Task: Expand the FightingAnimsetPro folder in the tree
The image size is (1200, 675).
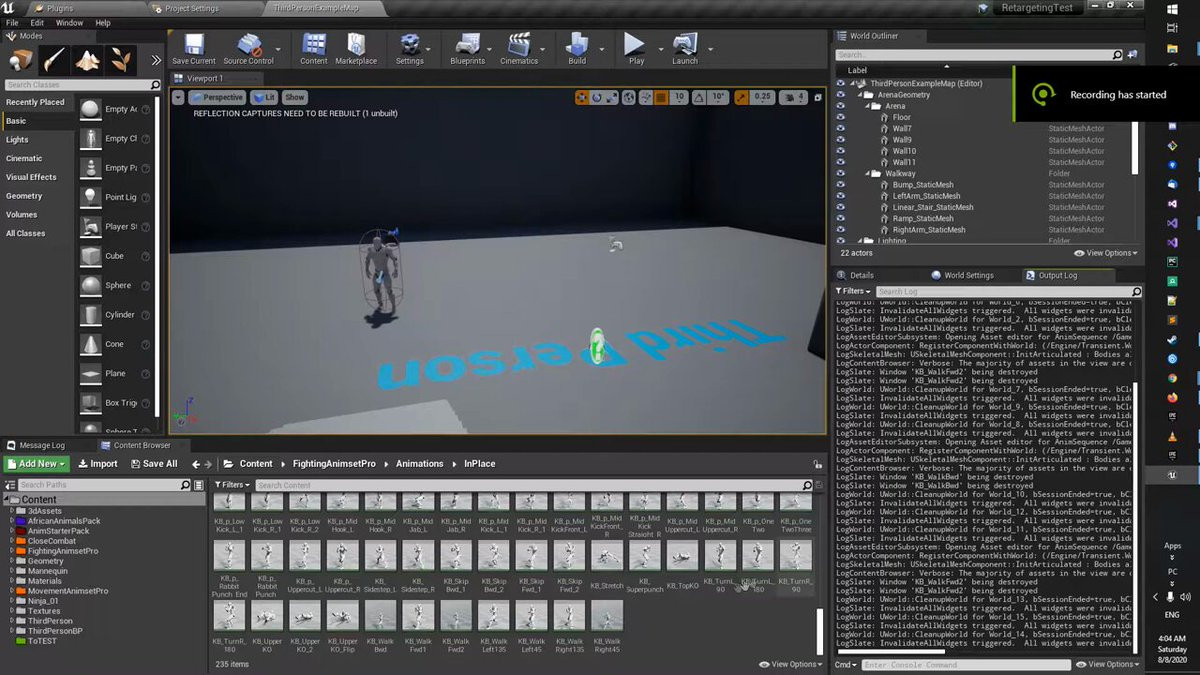Action: coord(12,551)
